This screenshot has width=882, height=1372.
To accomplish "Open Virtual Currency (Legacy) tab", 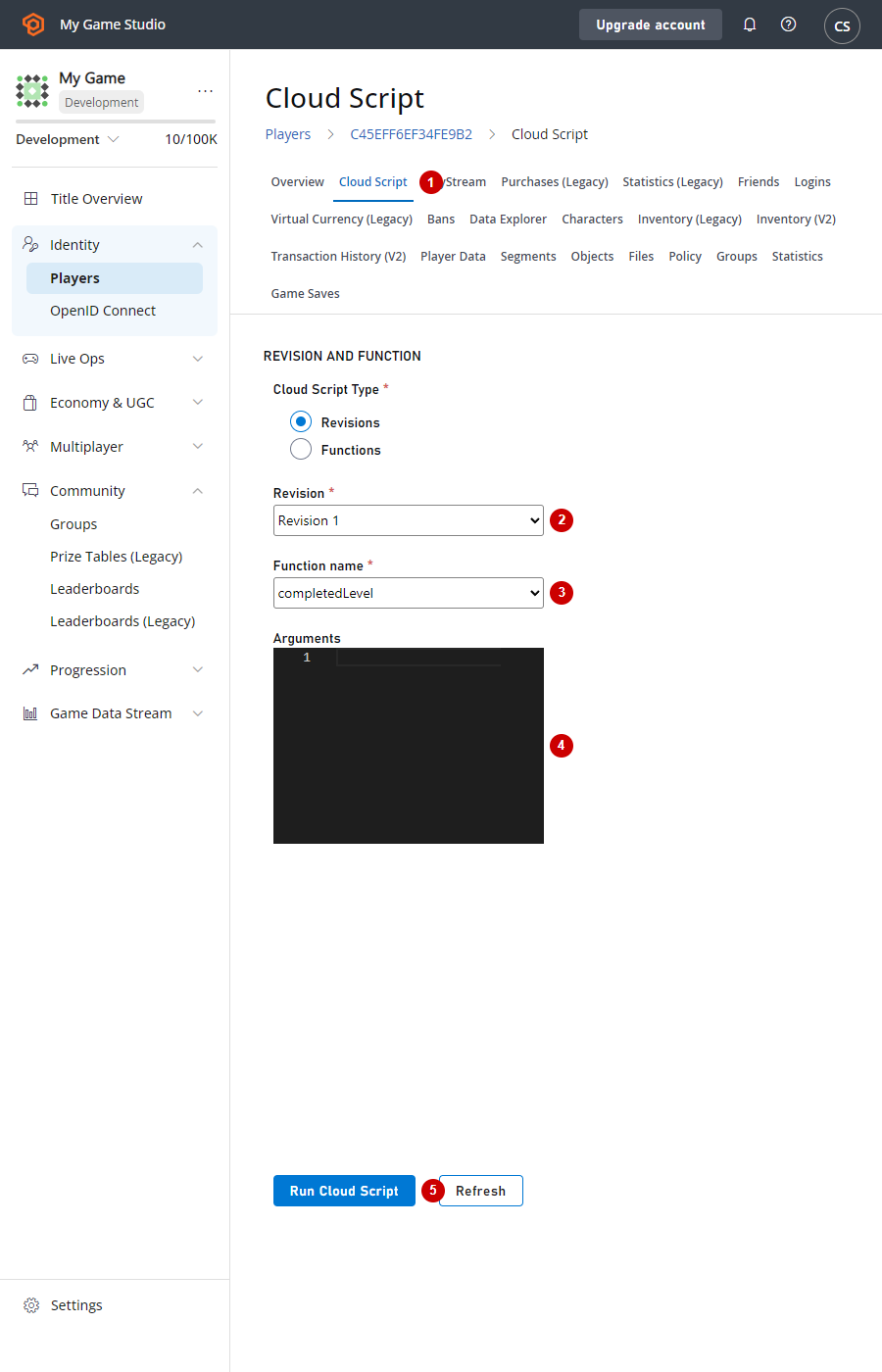I will point(342,220).
